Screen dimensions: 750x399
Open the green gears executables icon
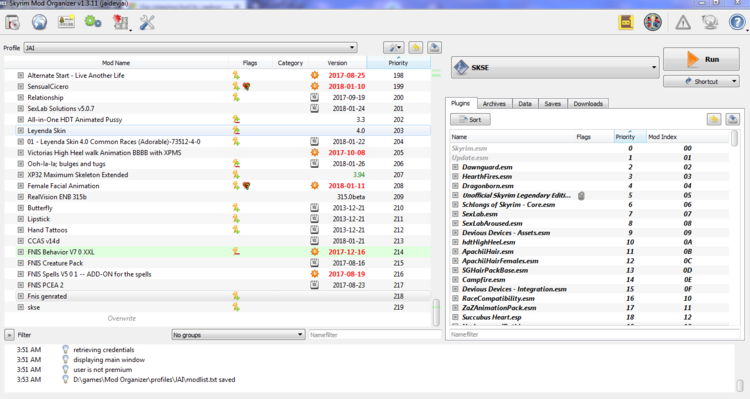point(93,22)
